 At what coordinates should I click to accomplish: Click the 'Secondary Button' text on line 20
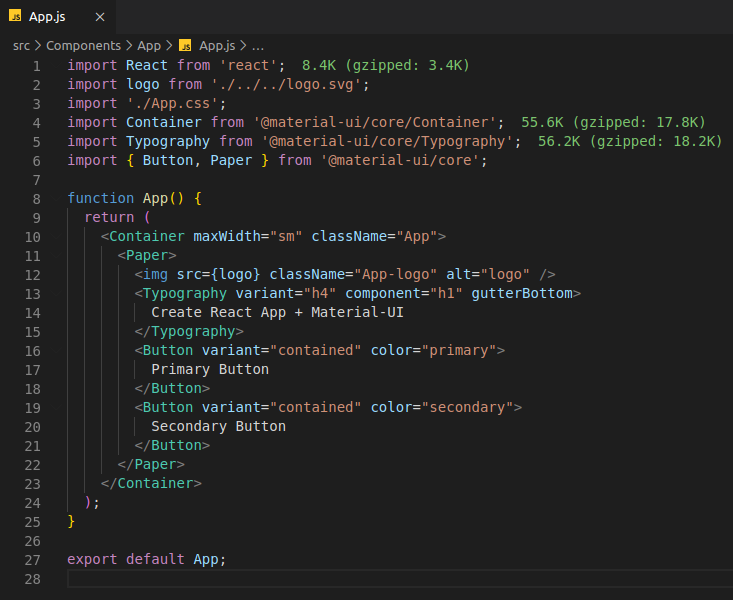pos(218,427)
